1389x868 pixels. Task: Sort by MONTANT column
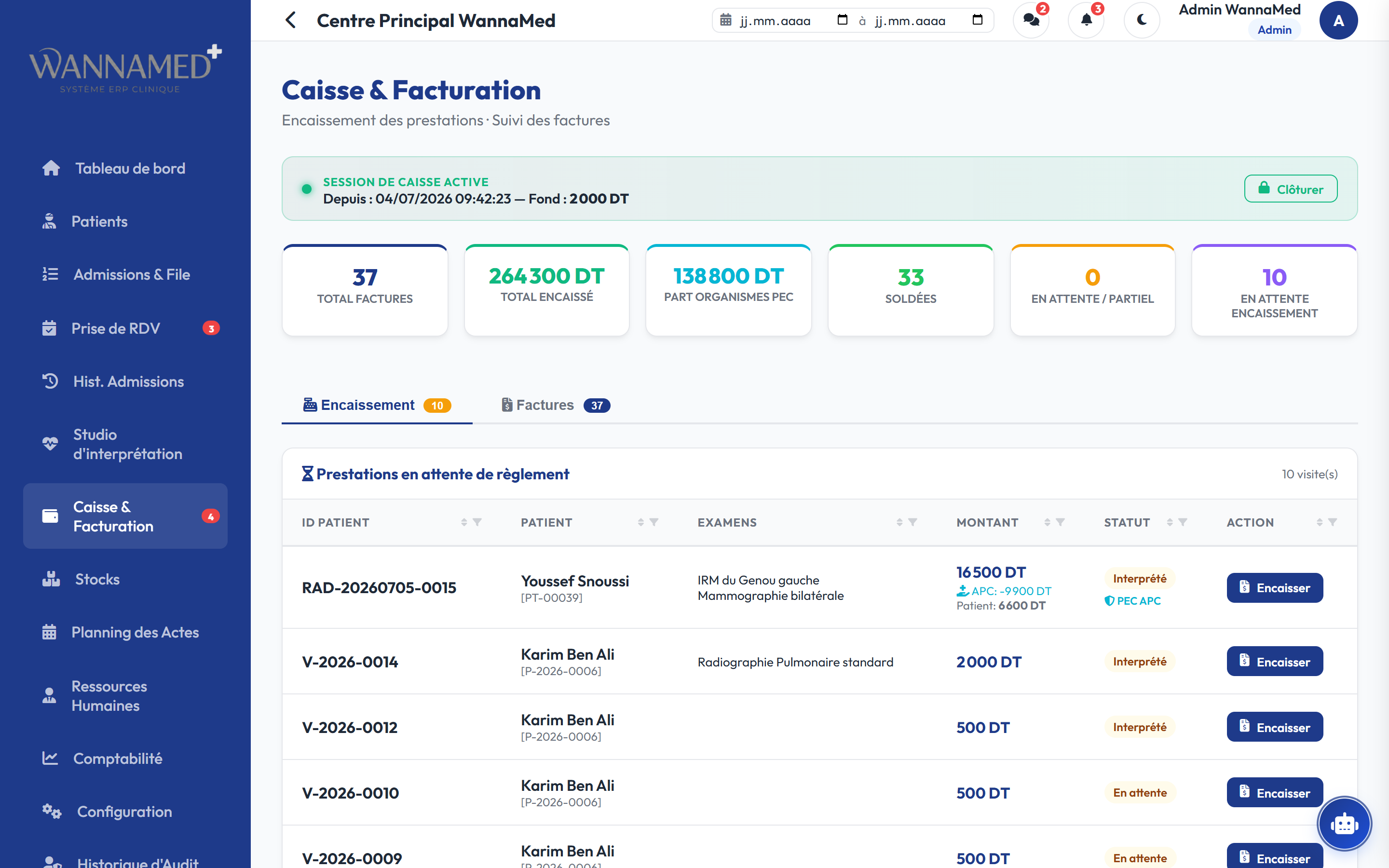[1047, 522]
